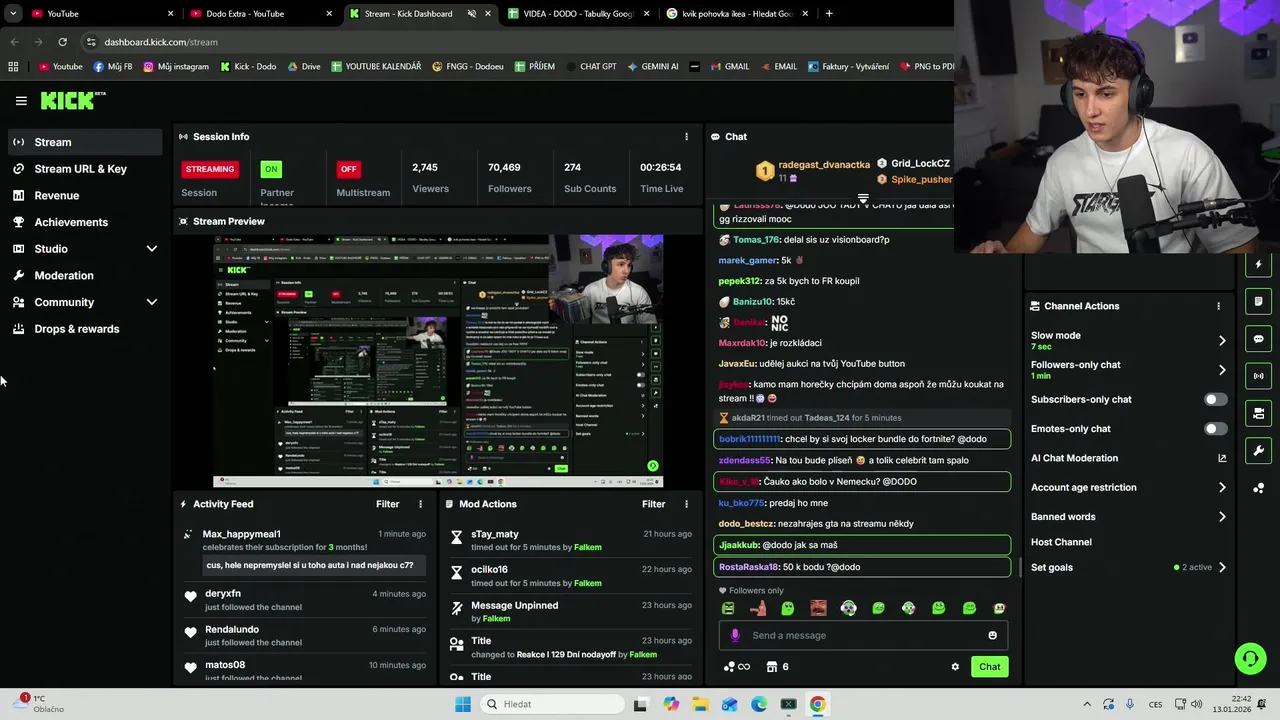The width and height of the screenshot is (1280, 720).
Task: Click Falkem link on sTay_maty timeout
Action: click(588, 548)
